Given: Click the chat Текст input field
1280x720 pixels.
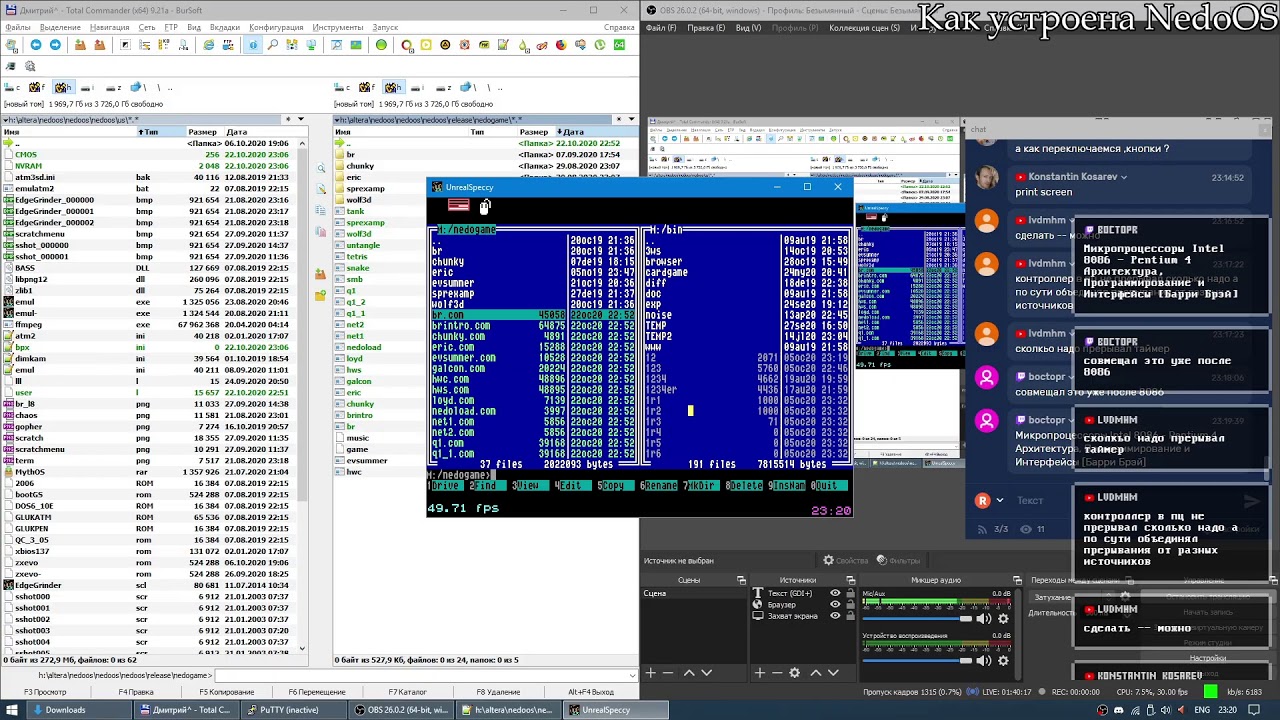Looking at the screenshot, I should (1125, 500).
